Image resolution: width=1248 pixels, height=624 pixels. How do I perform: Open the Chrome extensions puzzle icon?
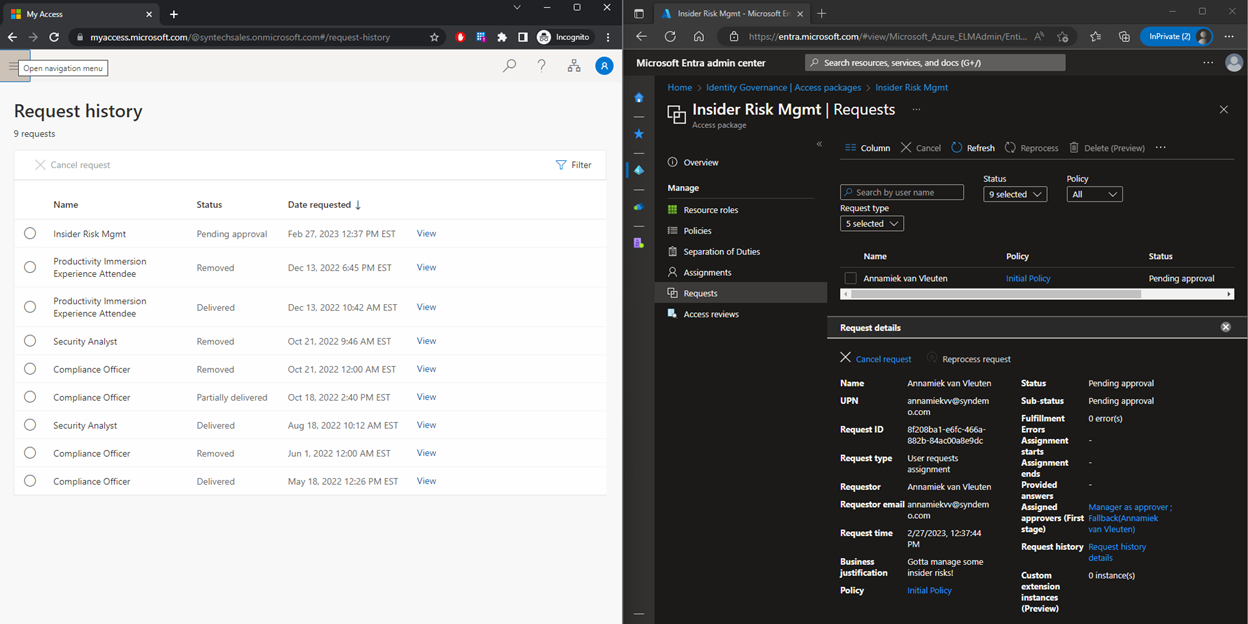[502, 37]
